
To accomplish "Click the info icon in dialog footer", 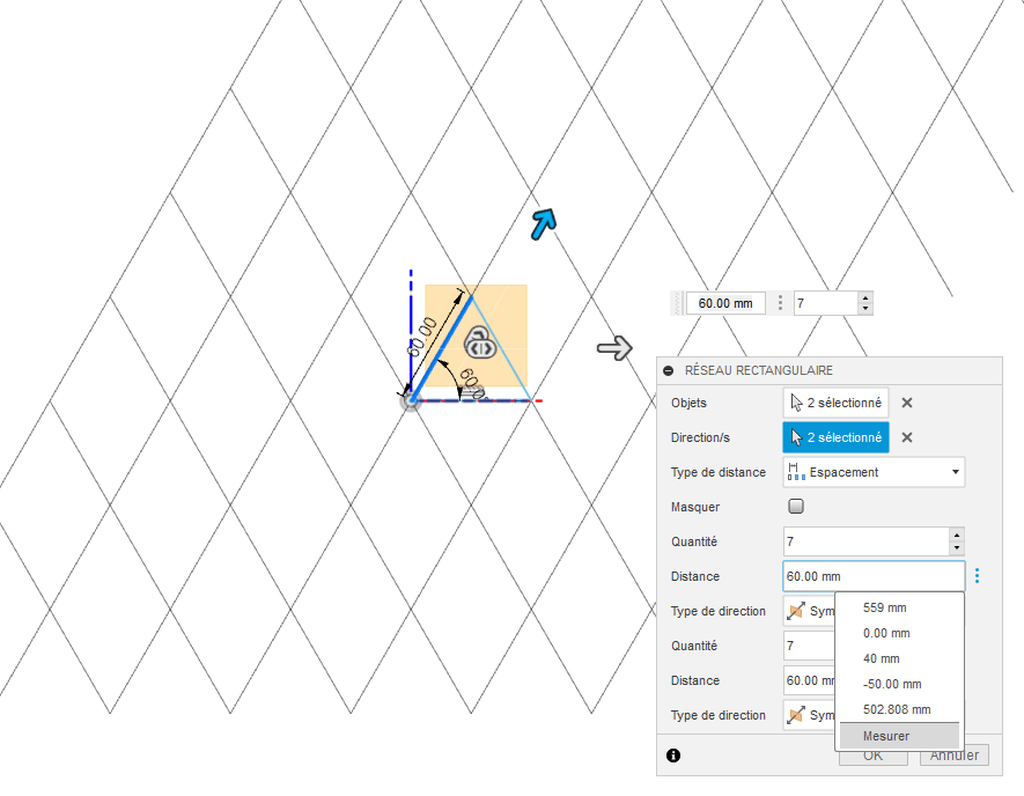I will 673,755.
